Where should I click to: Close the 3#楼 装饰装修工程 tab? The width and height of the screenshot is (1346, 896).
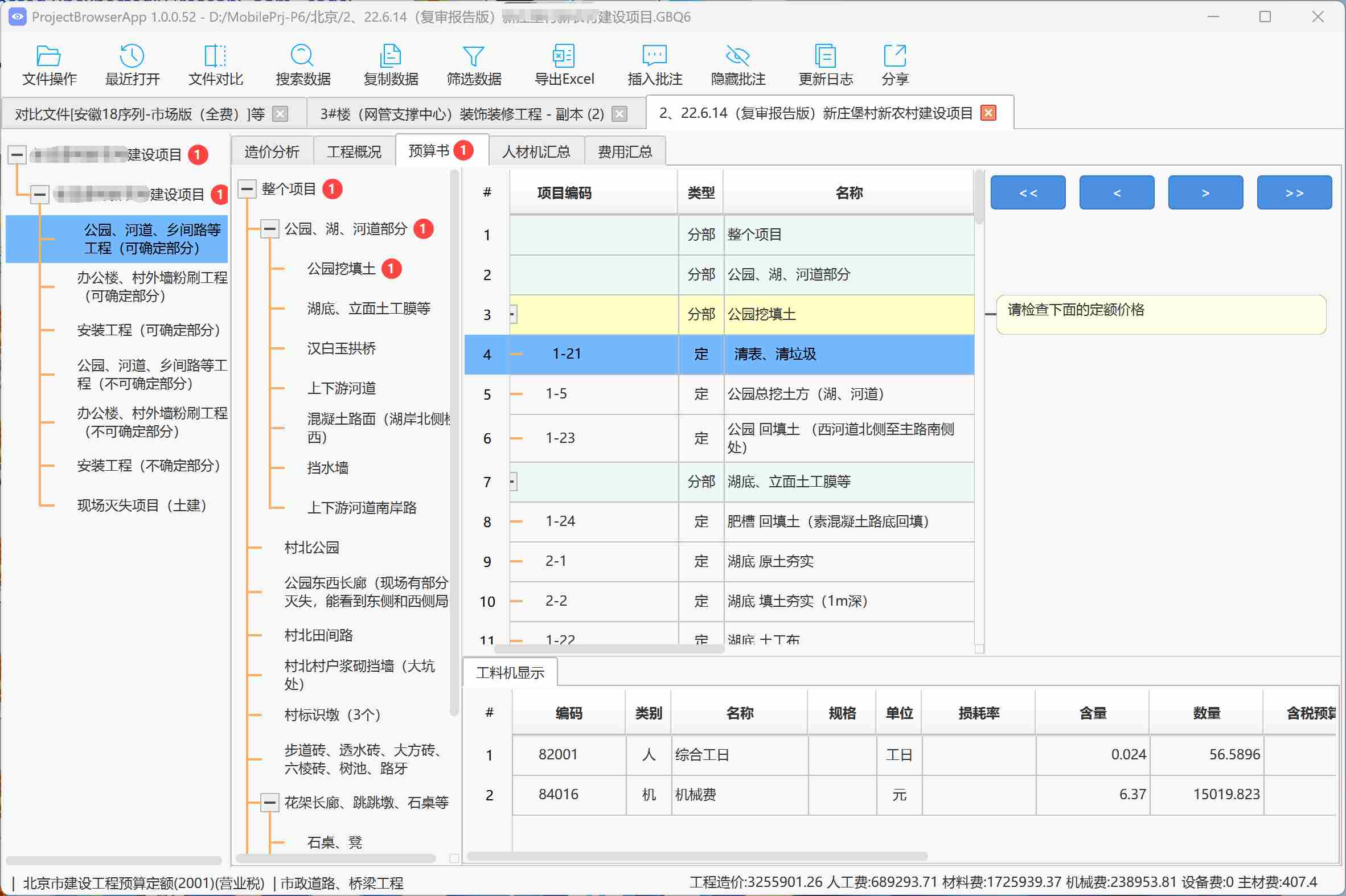(619, 114)
